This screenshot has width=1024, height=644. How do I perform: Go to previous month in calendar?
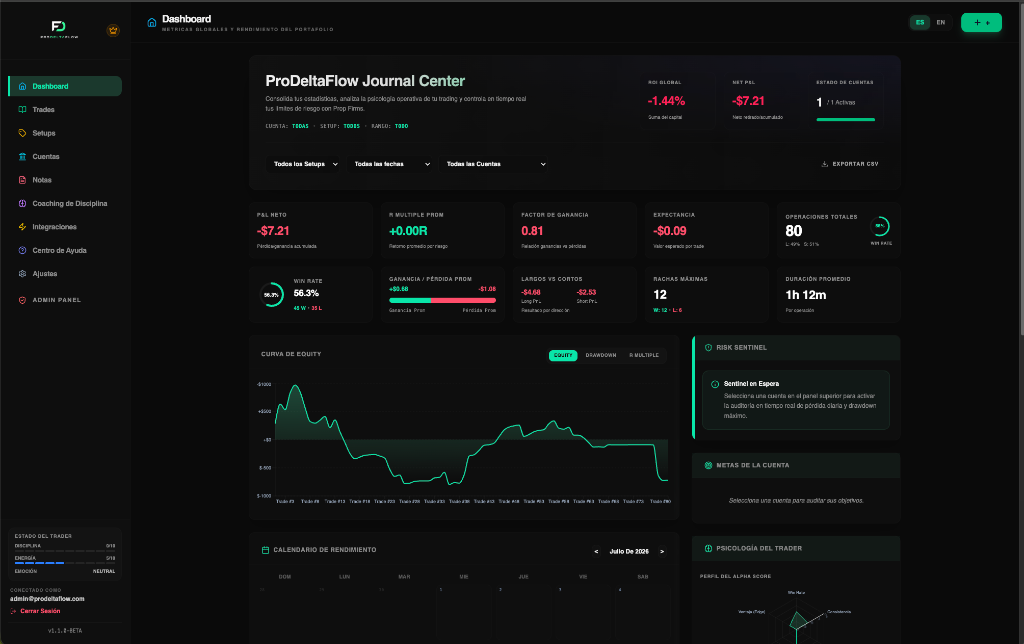pos(596,552)
